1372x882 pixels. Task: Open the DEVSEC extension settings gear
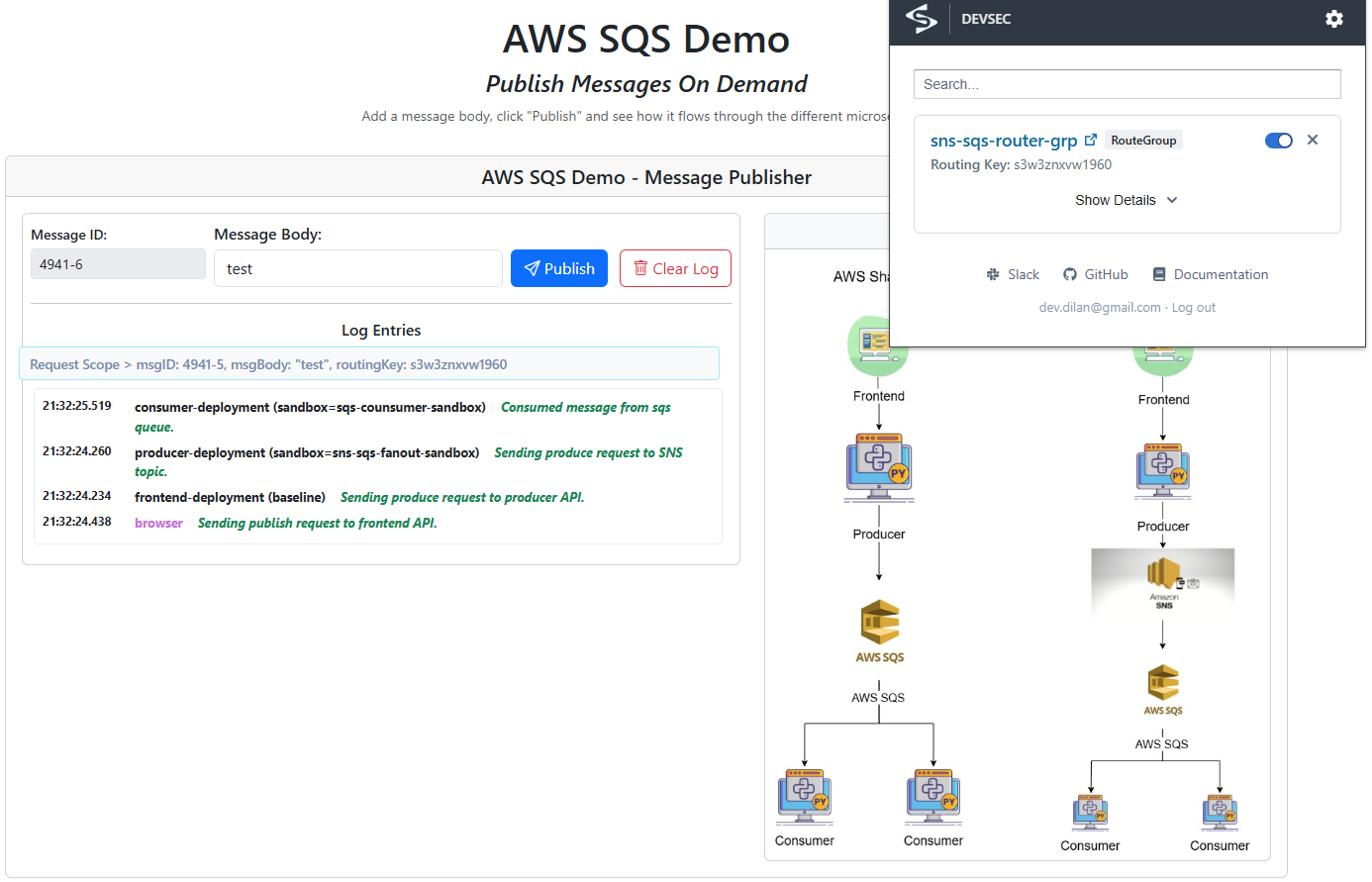pos(1333,19)
